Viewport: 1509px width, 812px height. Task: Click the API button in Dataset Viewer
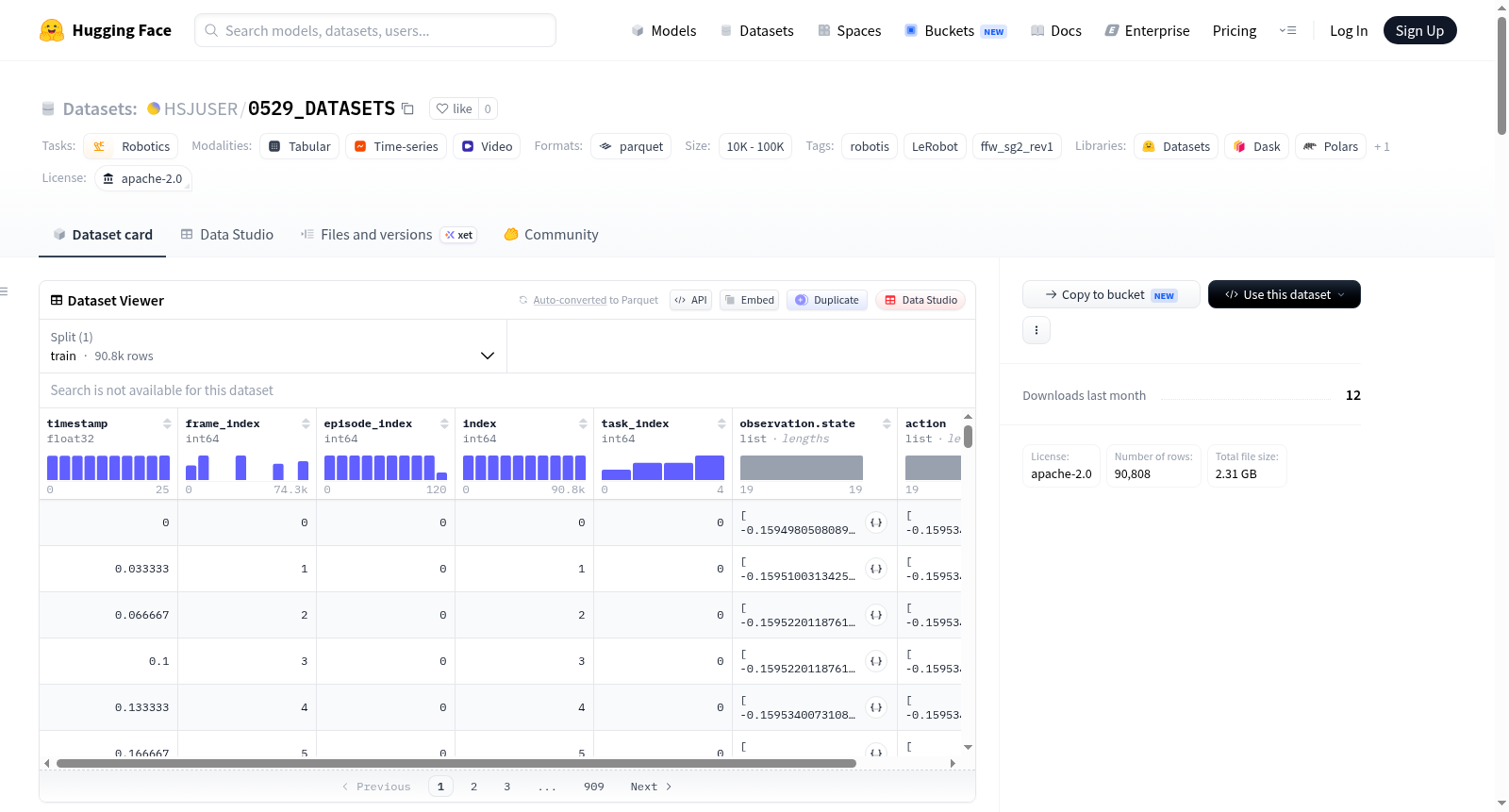tap(690, 300)
